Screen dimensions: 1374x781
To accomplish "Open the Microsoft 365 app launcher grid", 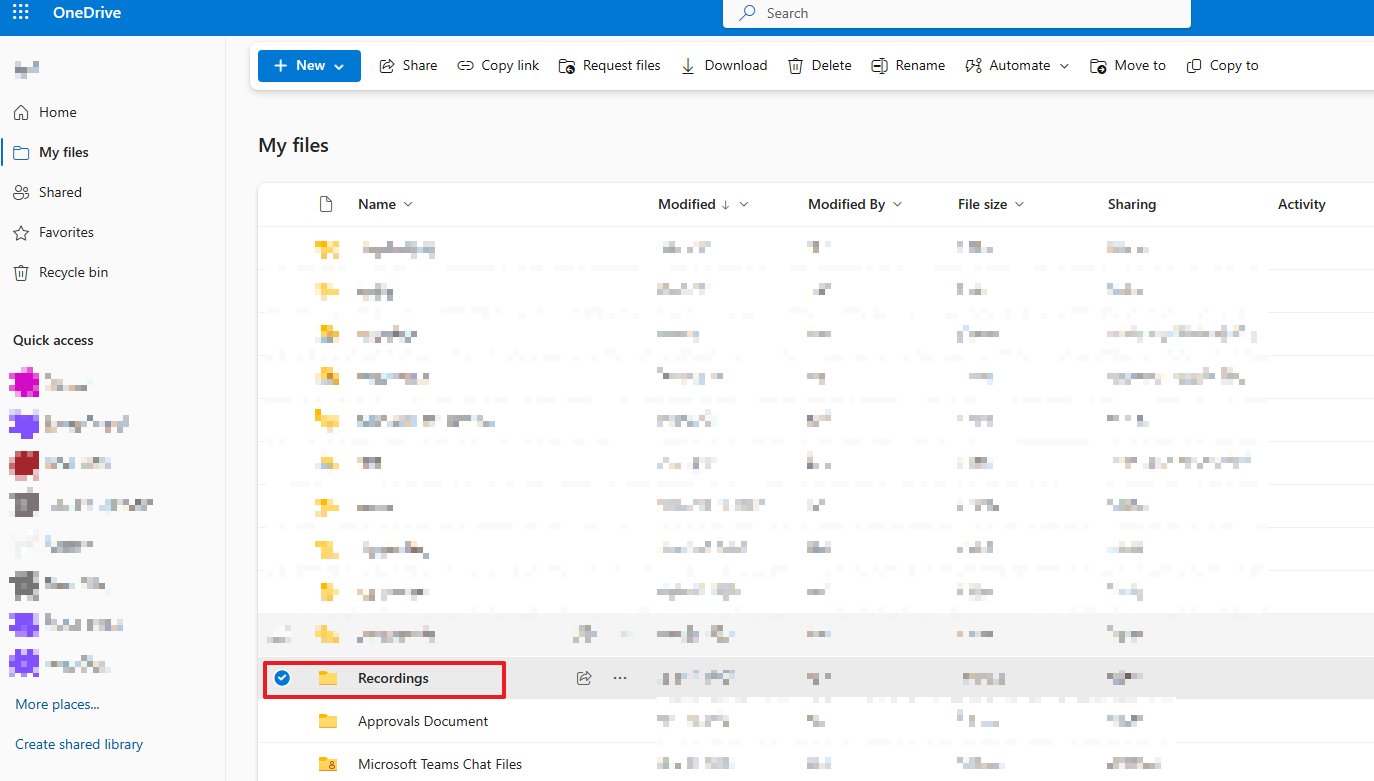I will [x=19, y=12].
